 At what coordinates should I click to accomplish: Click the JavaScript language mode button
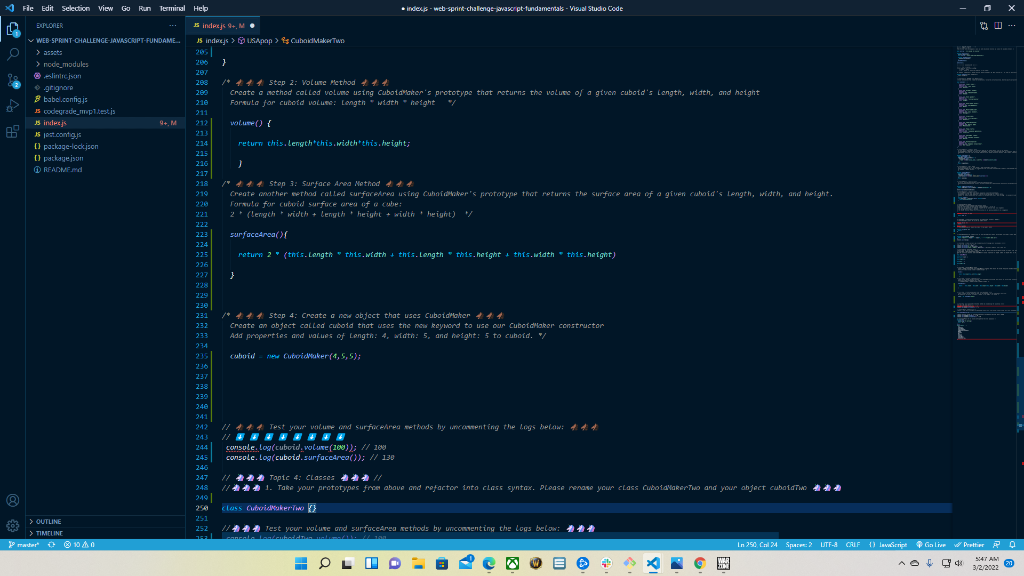(x=888, y=545)
